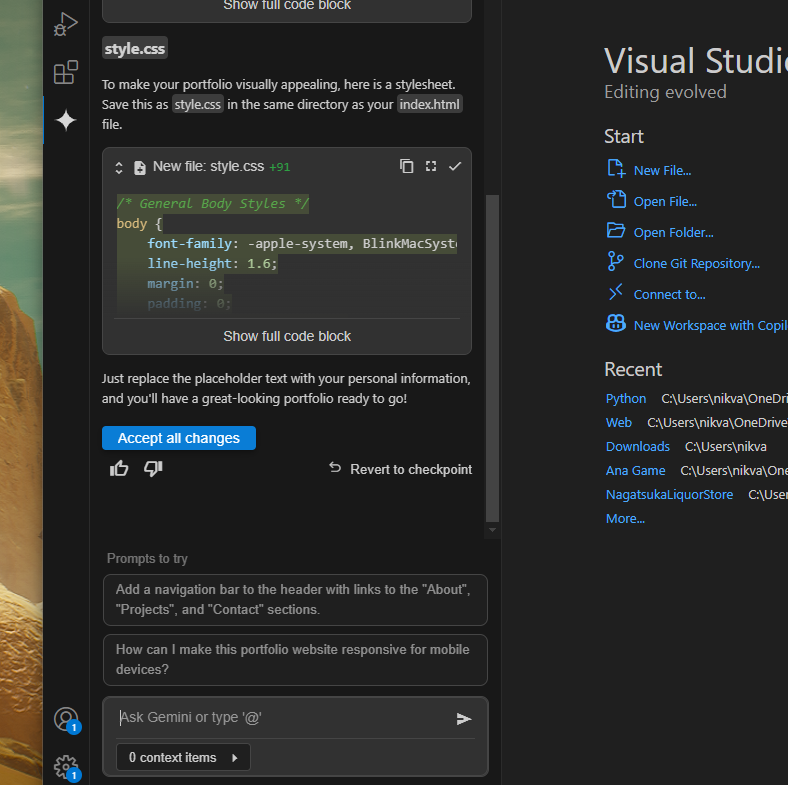Screen dimensions: 788x785
Task: Click the line-height: 1.6 code line
Action: pyautogui.click(x=212, y=264)
